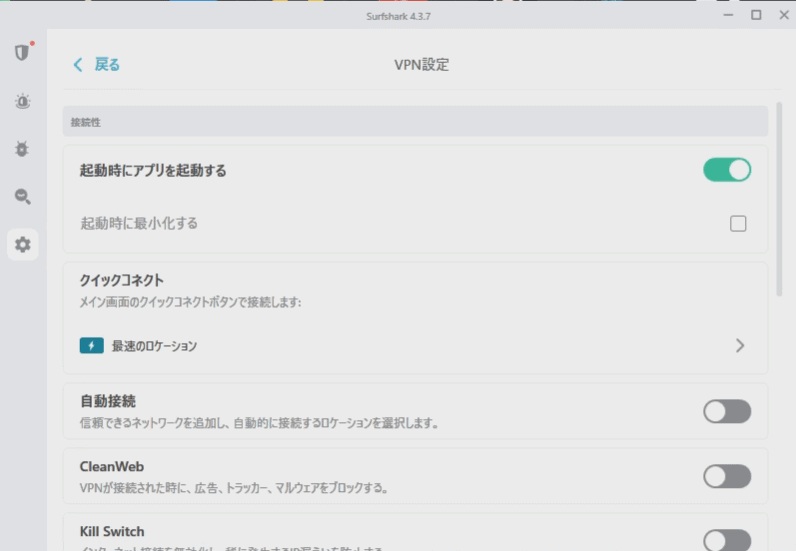
Task: Click the メイン画面のクイックコネクト description text
Action: pyautogui.click(x=190, y=302)
